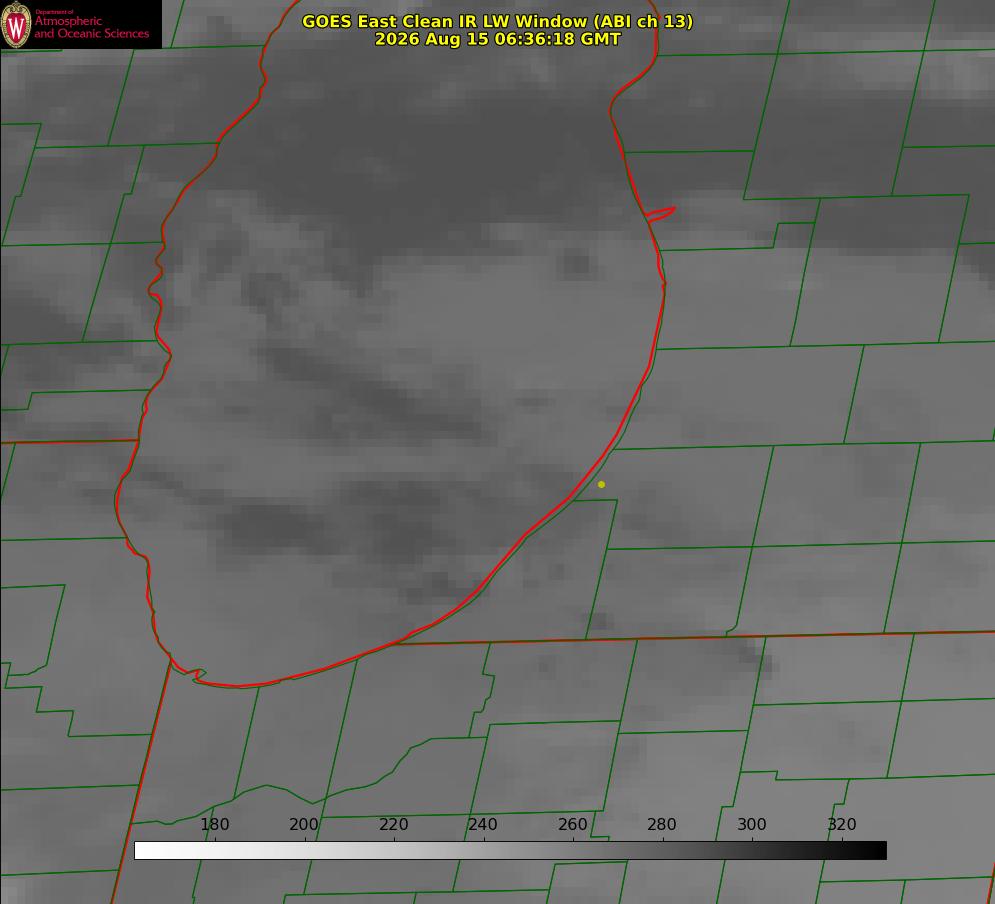This screenshot has height=904, width=995.
Task: Click the small 'Department of' text
Action: click(54, 12)
